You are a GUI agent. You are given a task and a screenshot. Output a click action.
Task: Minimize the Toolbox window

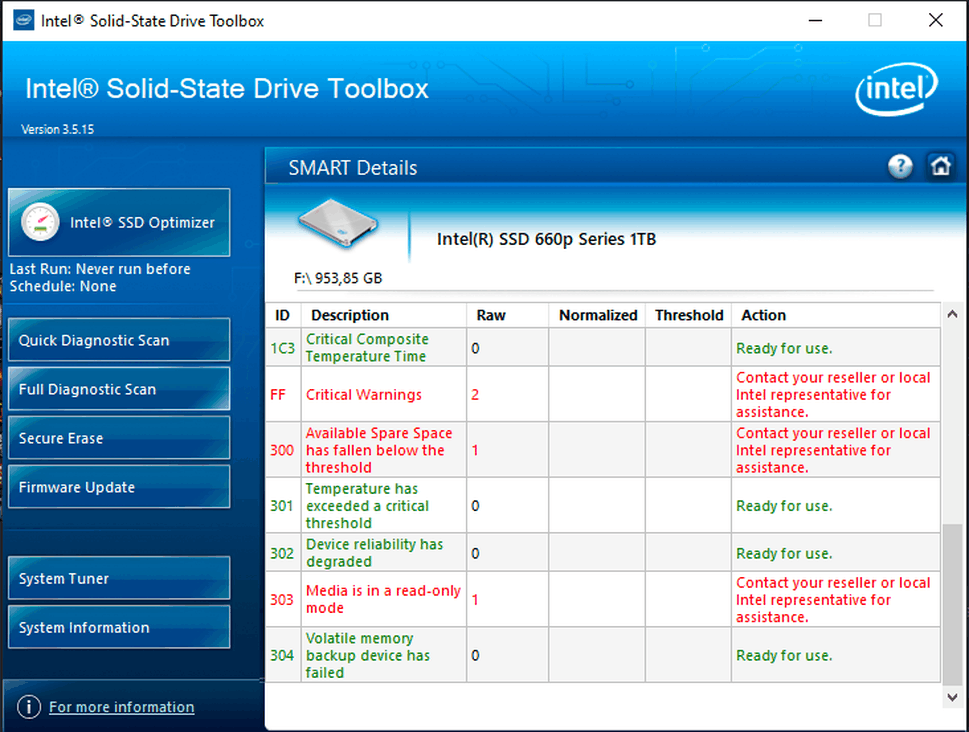[816, 20]
